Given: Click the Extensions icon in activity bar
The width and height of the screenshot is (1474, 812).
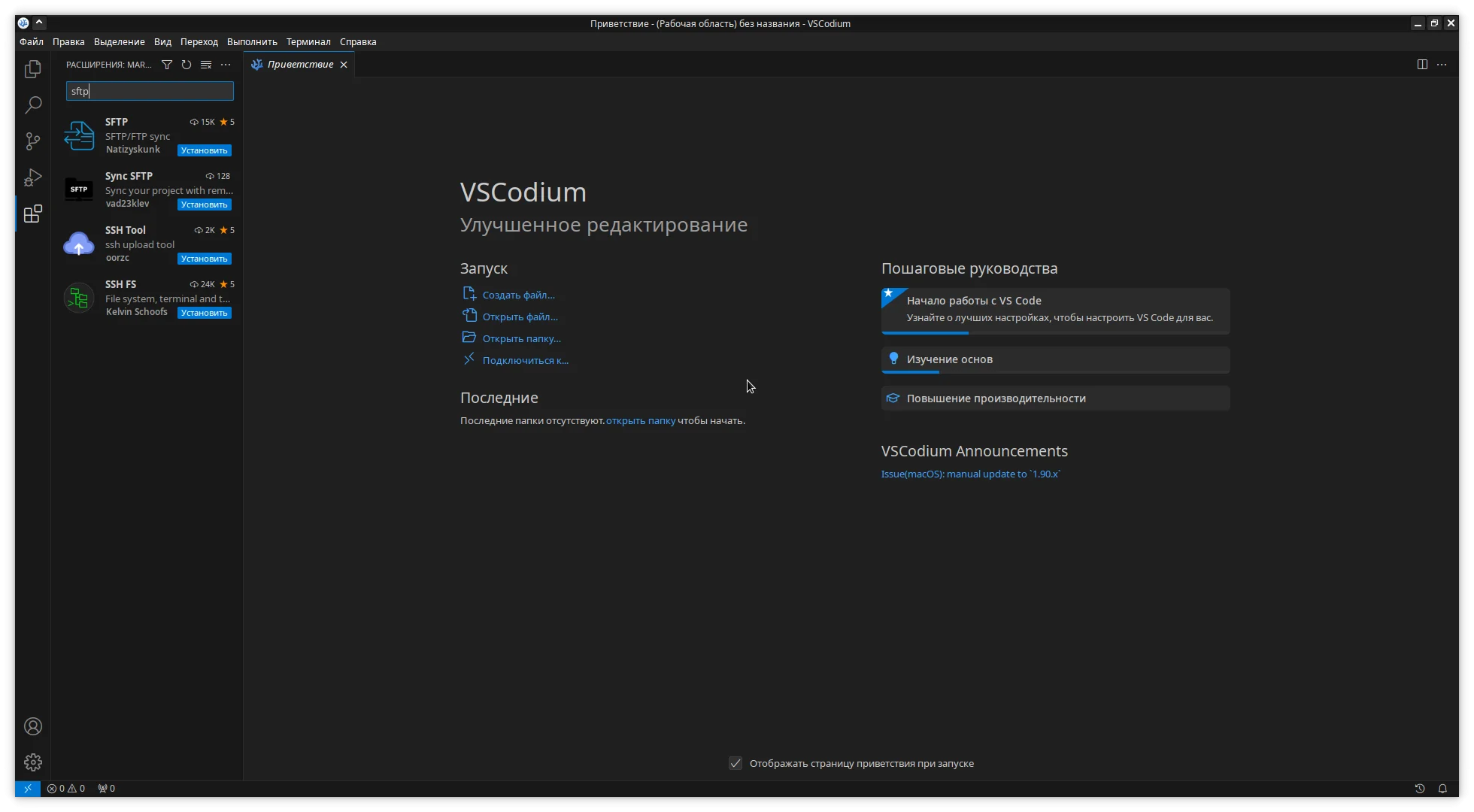Looking at the screenshot, I should (x=32, y=214).
